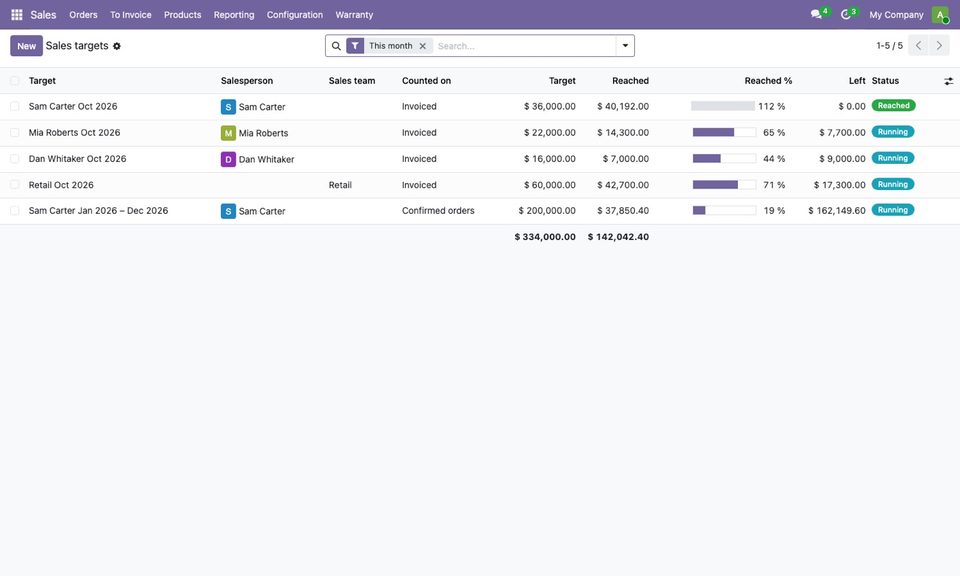Select the Sam Carter Oct 2026 row checkbox

tap(15, 107)
